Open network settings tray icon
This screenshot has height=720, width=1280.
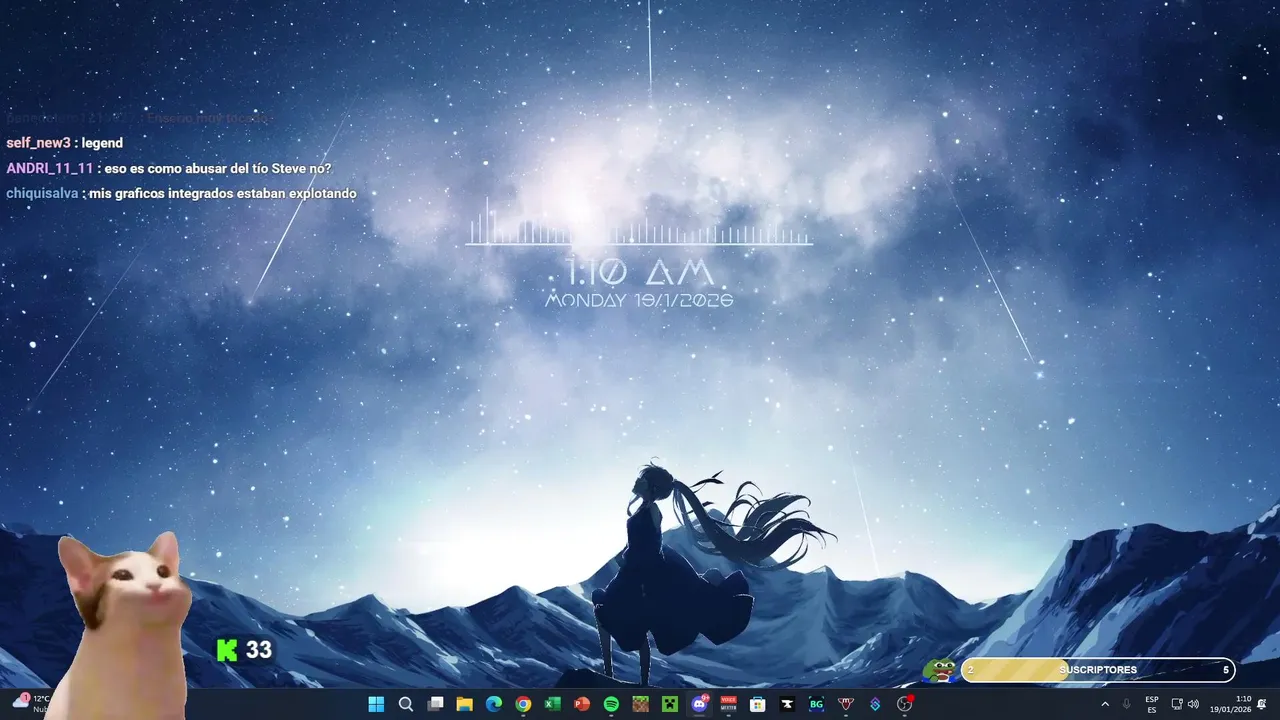(x=1177, y=704)
